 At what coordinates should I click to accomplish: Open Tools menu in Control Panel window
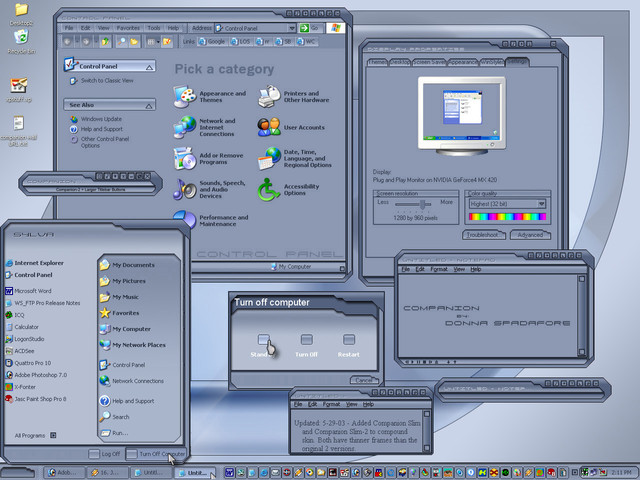point(154,28)
